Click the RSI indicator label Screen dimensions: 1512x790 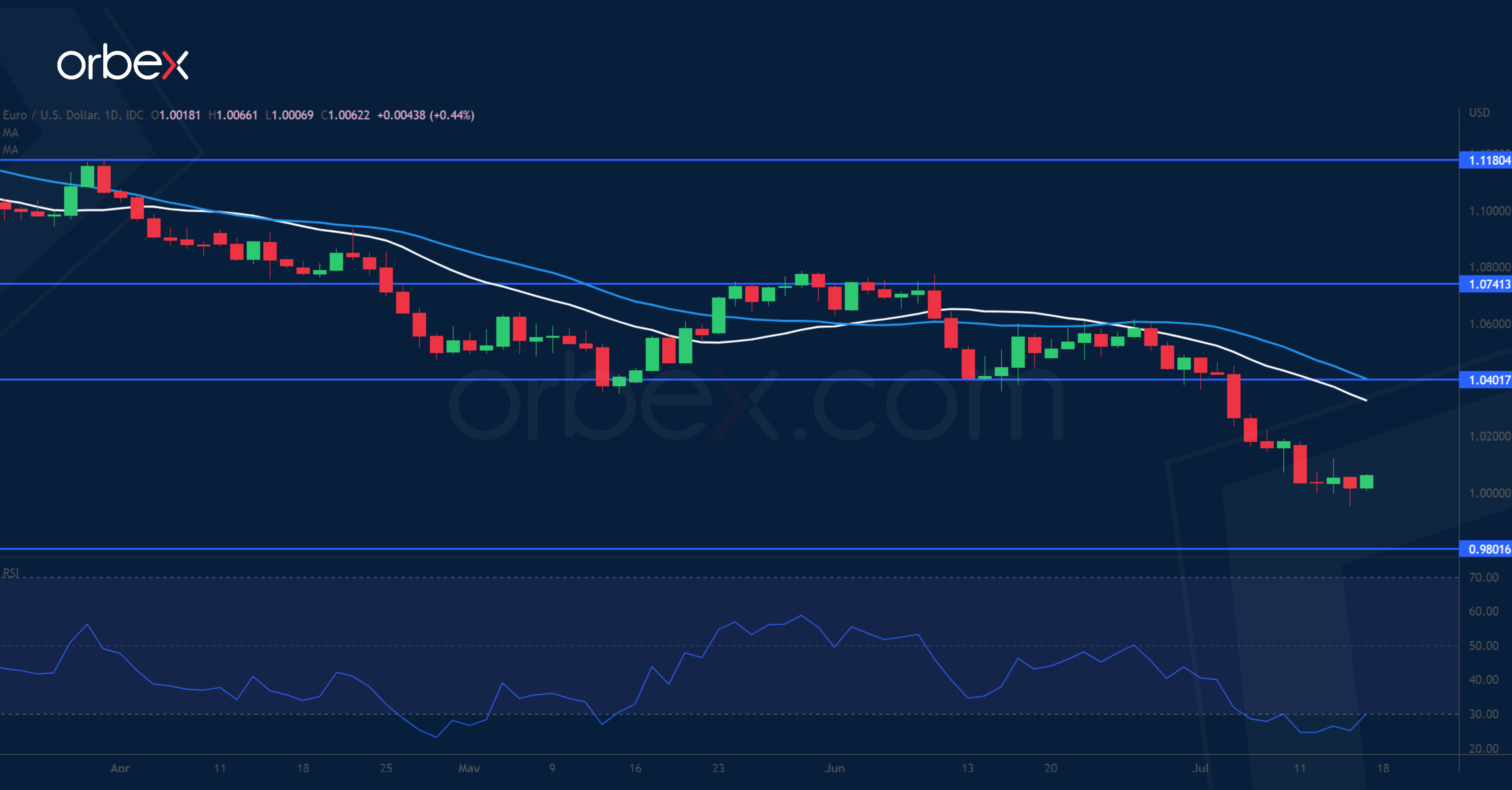[x=10, y=573]
